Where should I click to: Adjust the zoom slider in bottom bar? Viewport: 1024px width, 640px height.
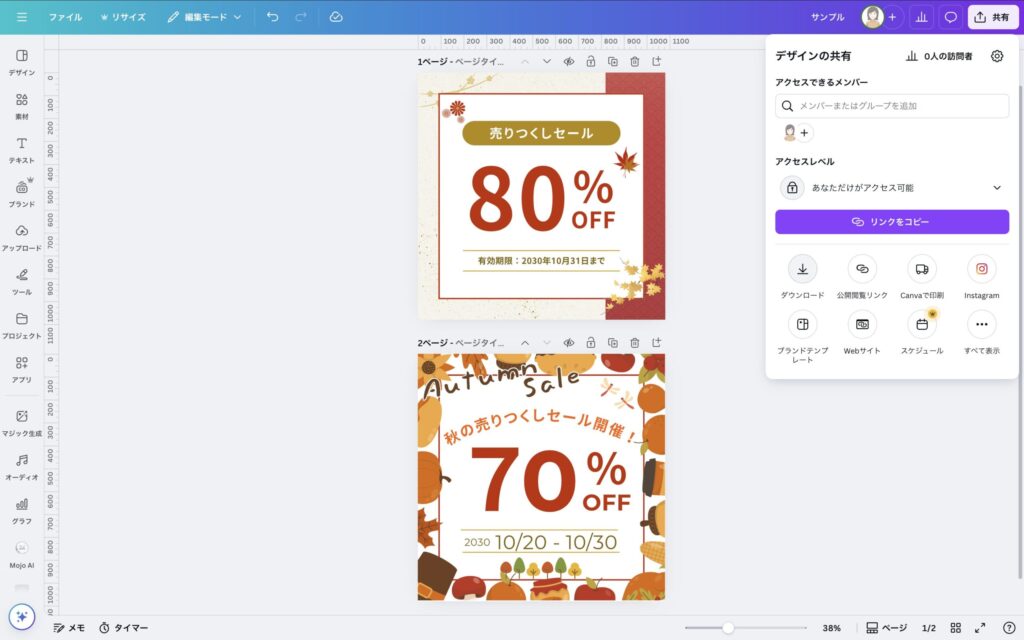coord(728,628)
